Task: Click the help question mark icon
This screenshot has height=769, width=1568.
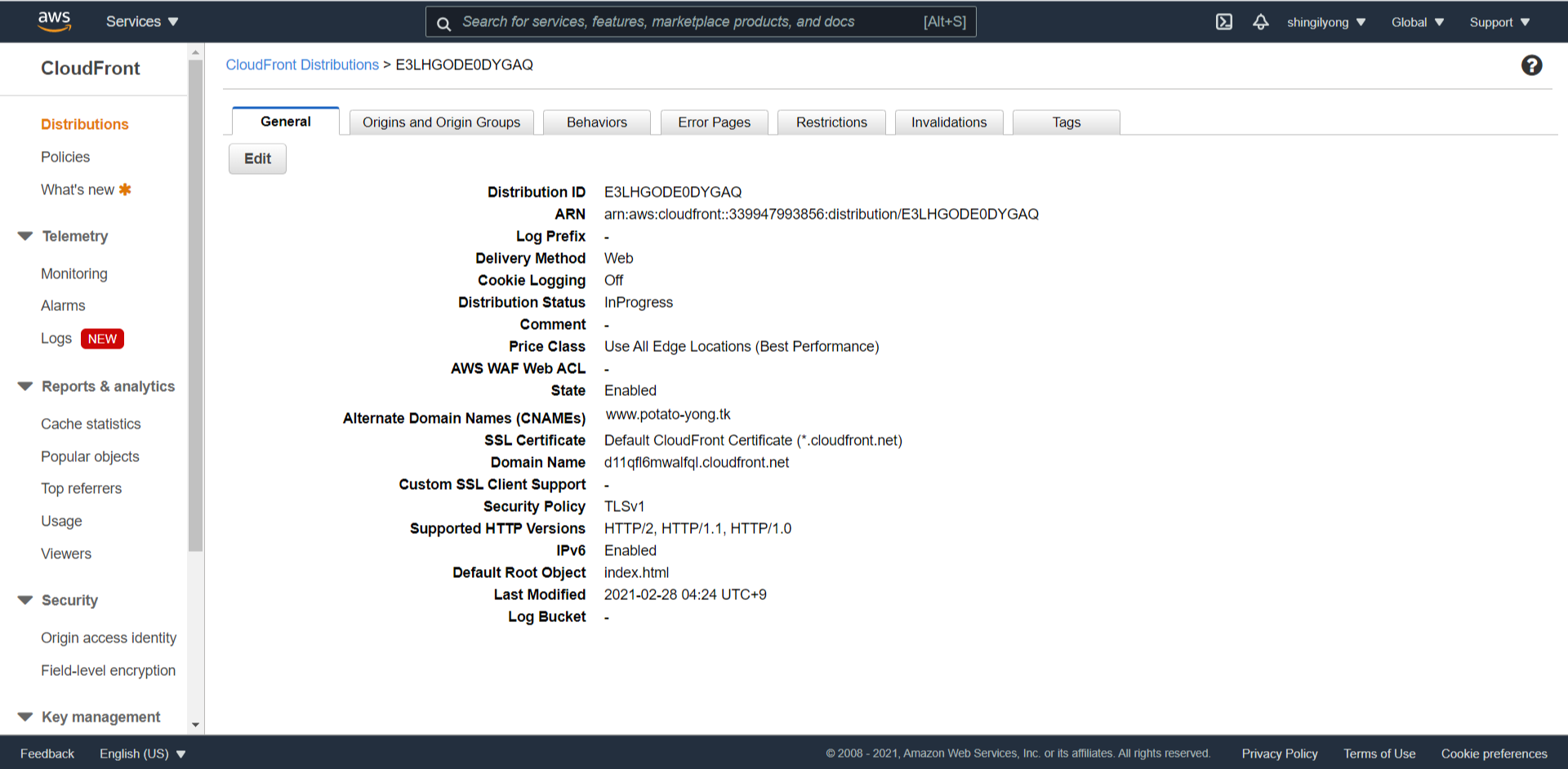Action: pos(1531,65)
